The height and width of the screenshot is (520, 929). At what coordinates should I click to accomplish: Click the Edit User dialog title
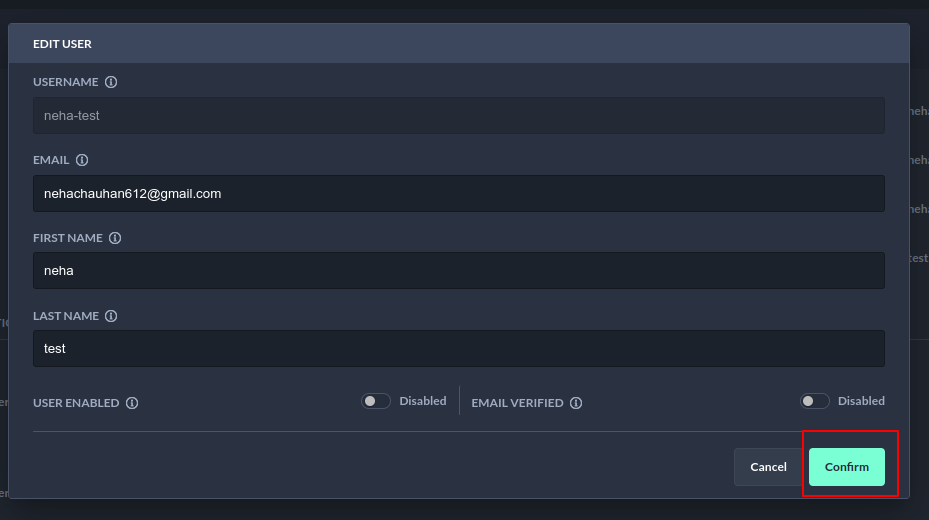point(62,44)
